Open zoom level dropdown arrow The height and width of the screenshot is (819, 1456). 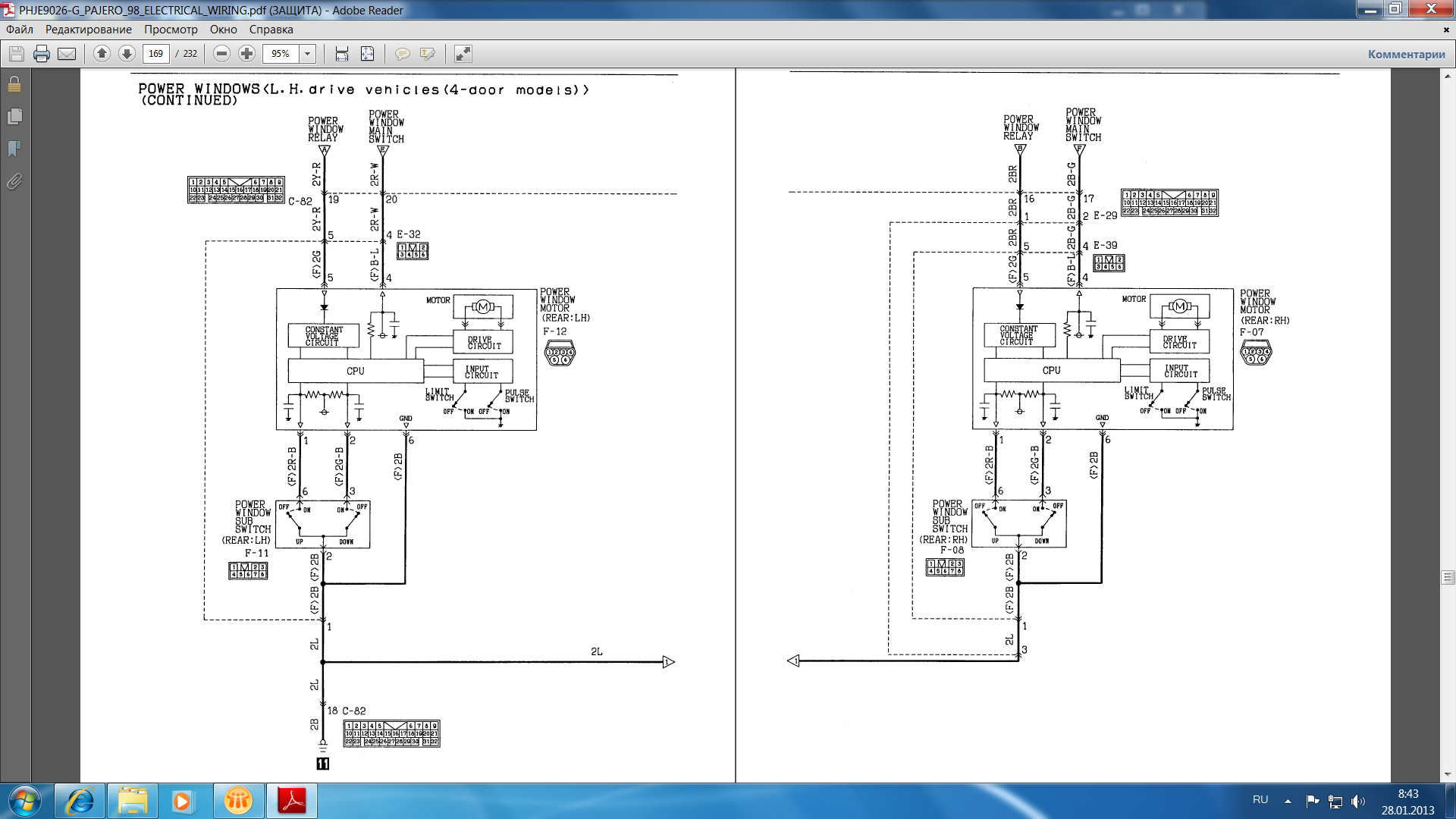click(307, 54)
